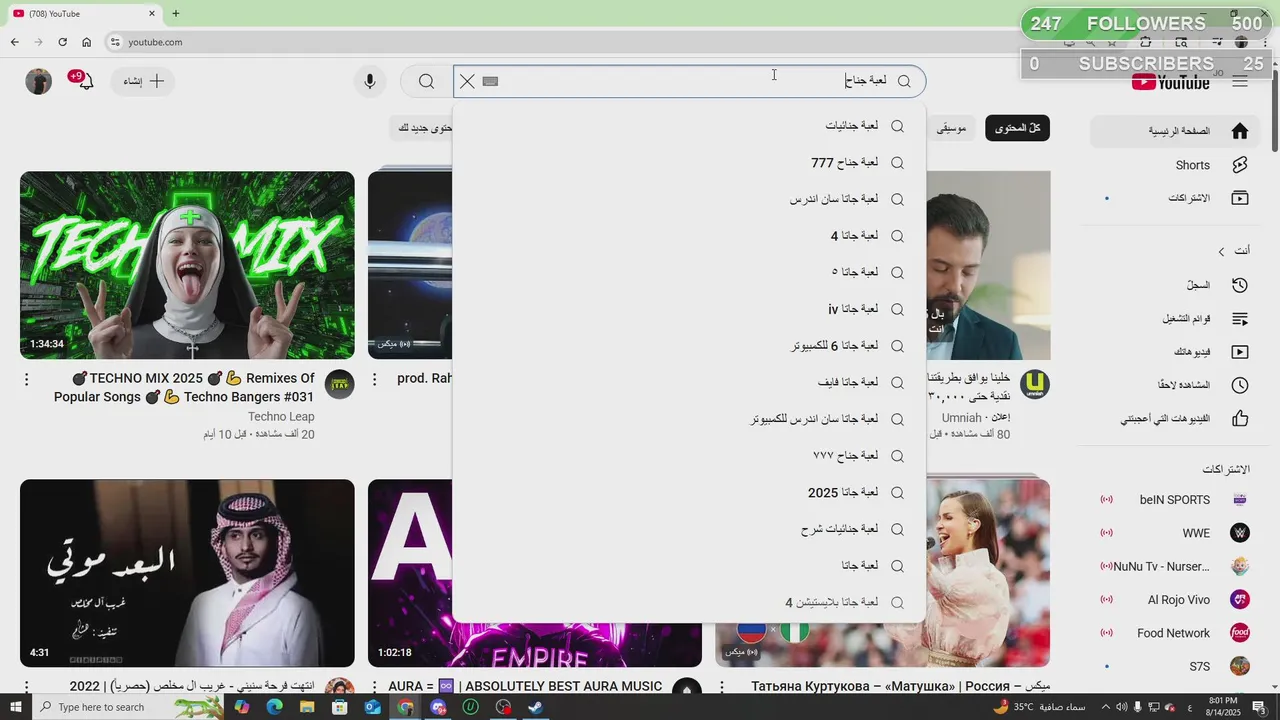Open the notifications bell with +9 badge
This screenshot has height=720, width=1280.
pyautogui.click(x=85, y=81)
